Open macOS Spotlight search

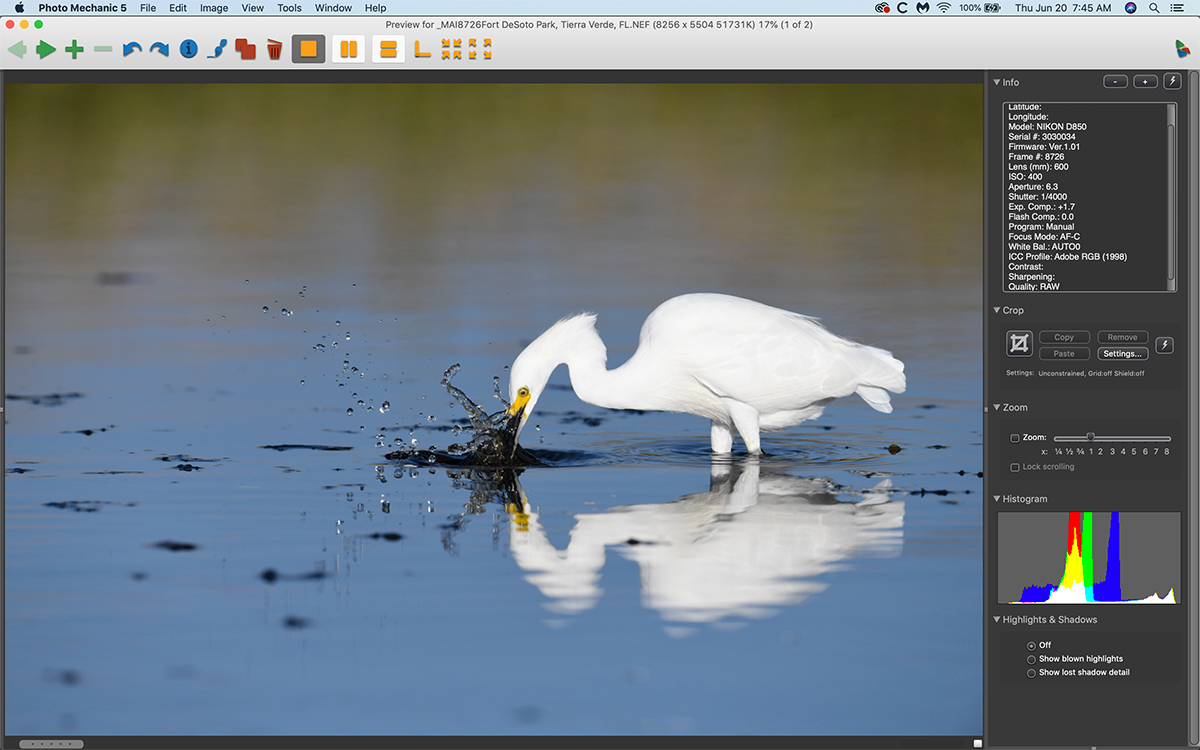pos(1153,8)
